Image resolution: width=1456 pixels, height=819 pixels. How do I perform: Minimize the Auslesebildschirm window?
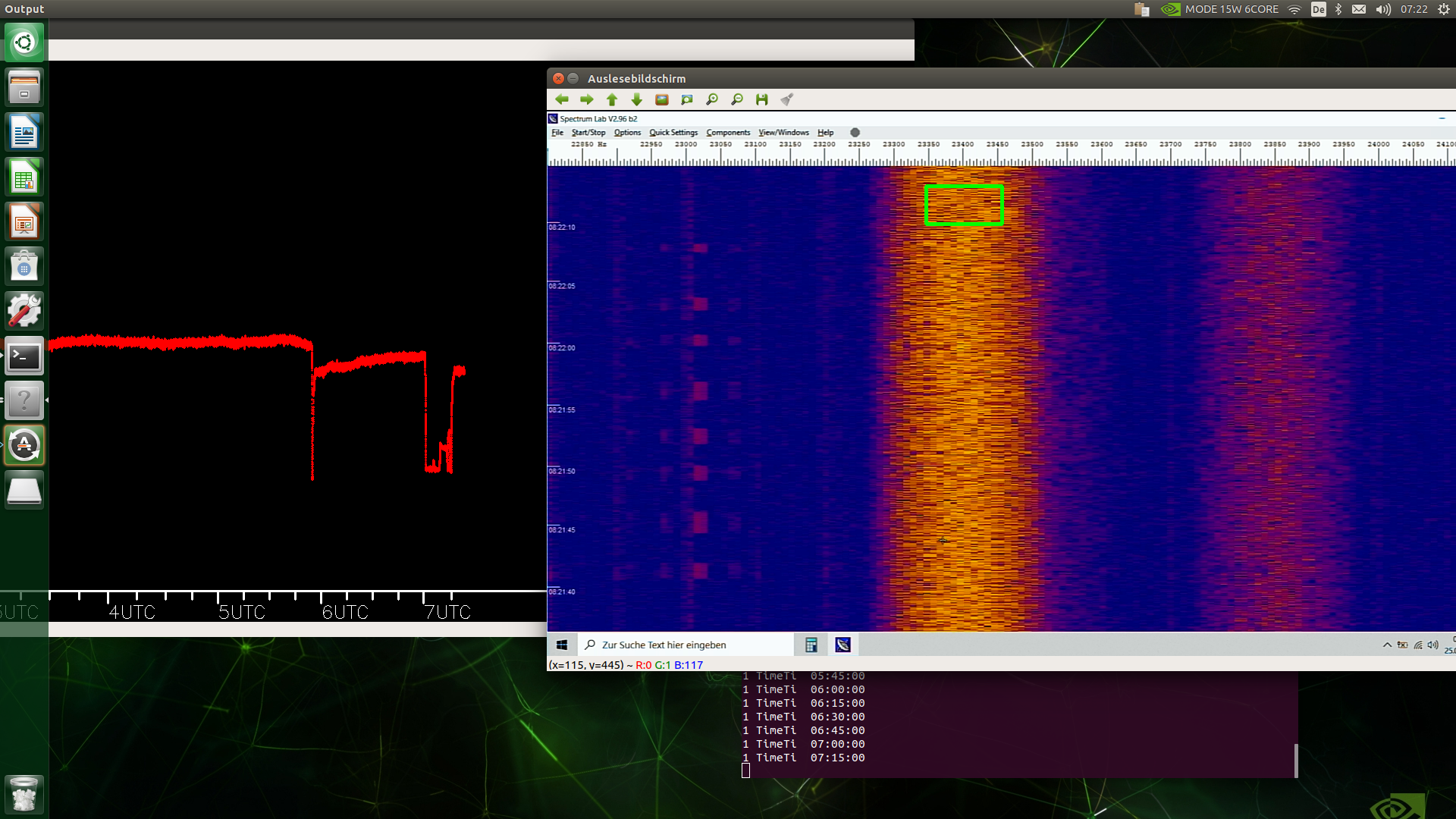click(x=573, y=78)
